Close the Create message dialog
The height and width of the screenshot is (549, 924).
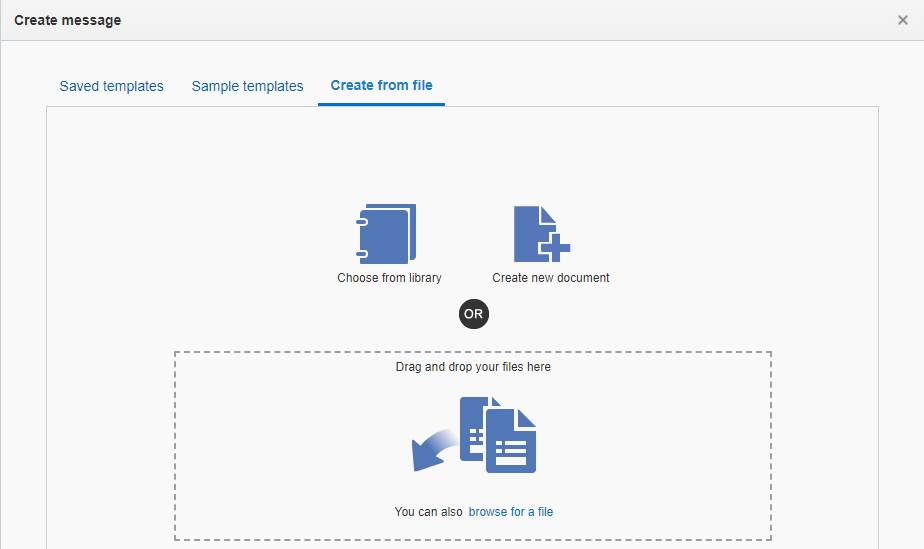click(x=902, y=20)
